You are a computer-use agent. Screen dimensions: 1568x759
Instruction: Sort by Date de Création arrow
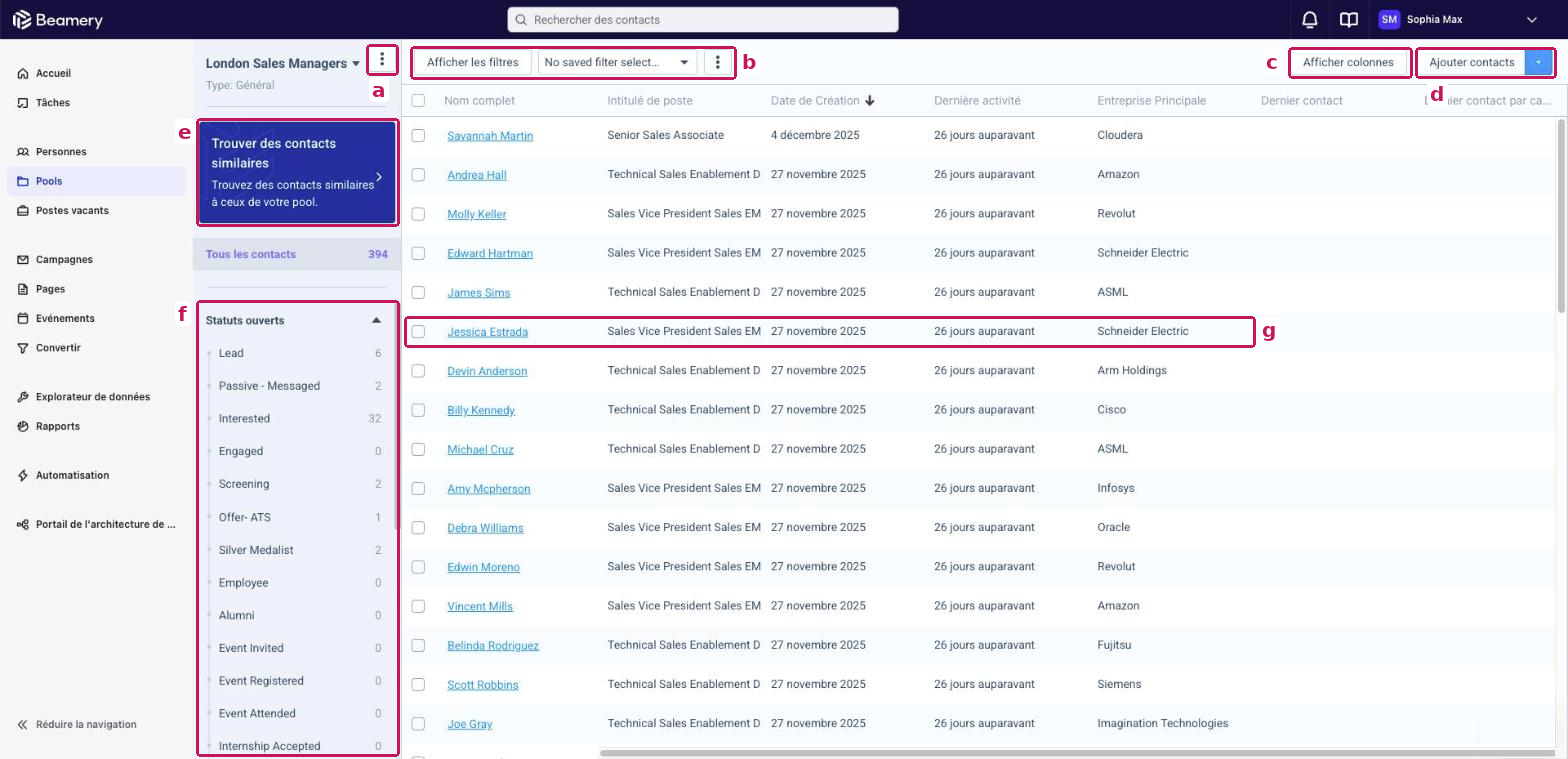870,100
